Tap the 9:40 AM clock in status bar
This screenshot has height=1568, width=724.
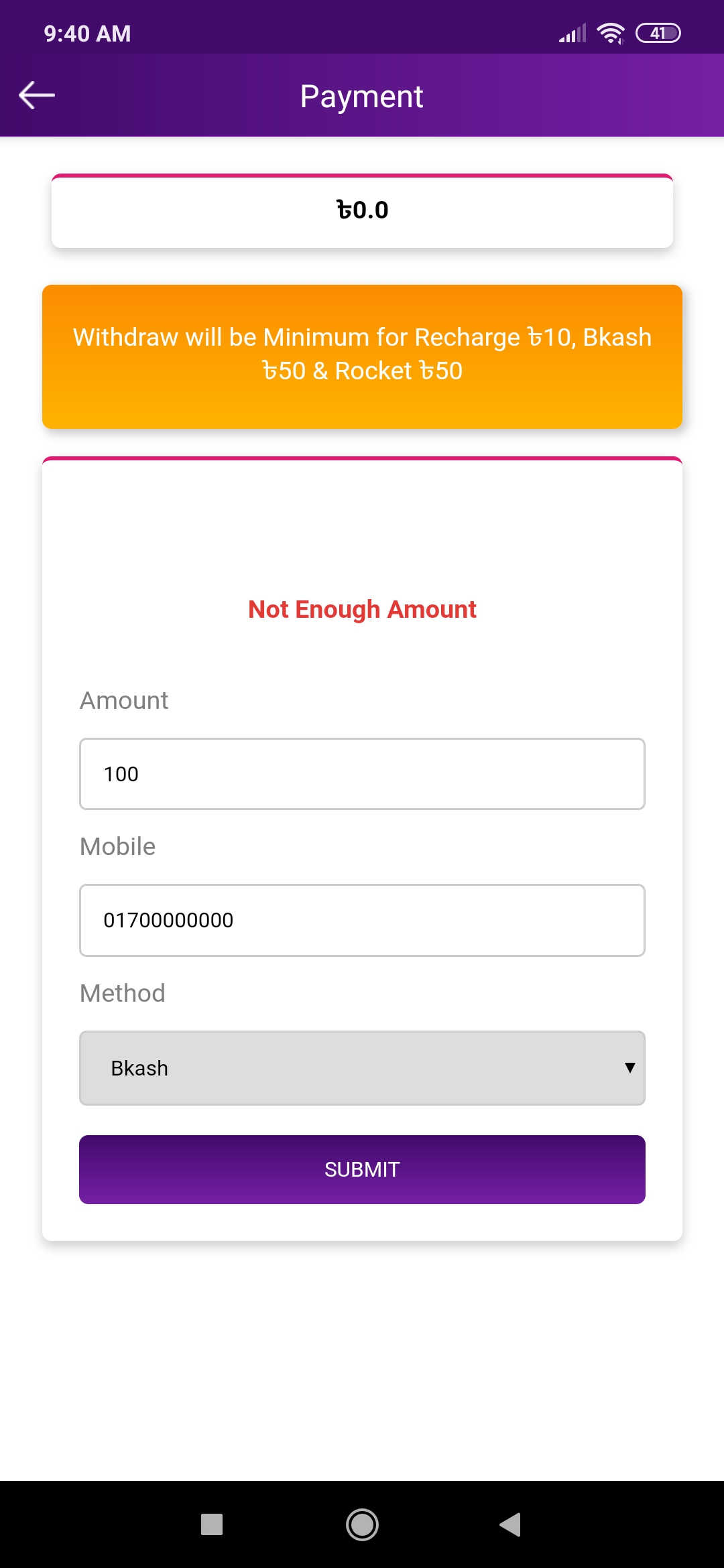pos(87,34)
